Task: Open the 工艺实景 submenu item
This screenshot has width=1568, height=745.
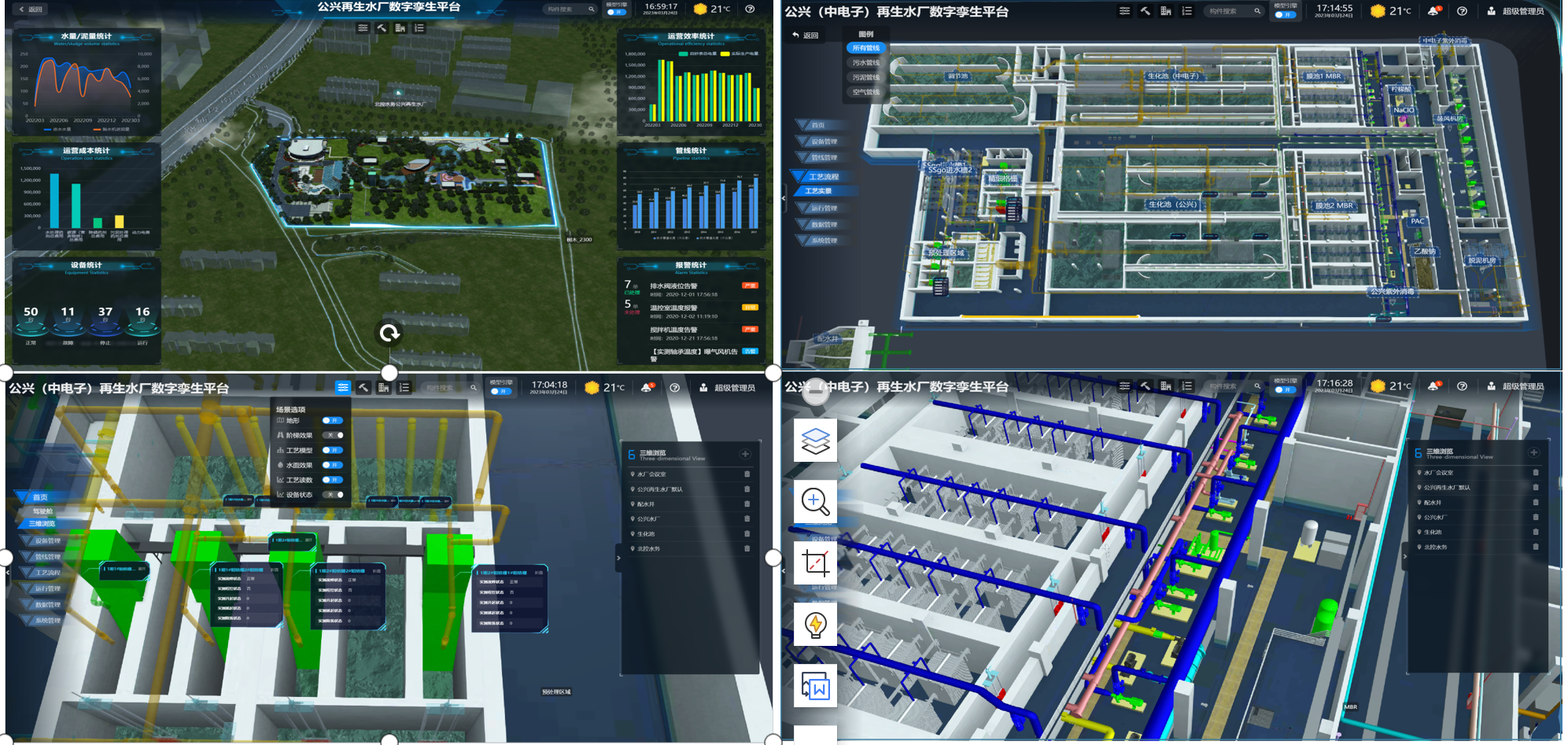Action: click(x=818, y=191)
